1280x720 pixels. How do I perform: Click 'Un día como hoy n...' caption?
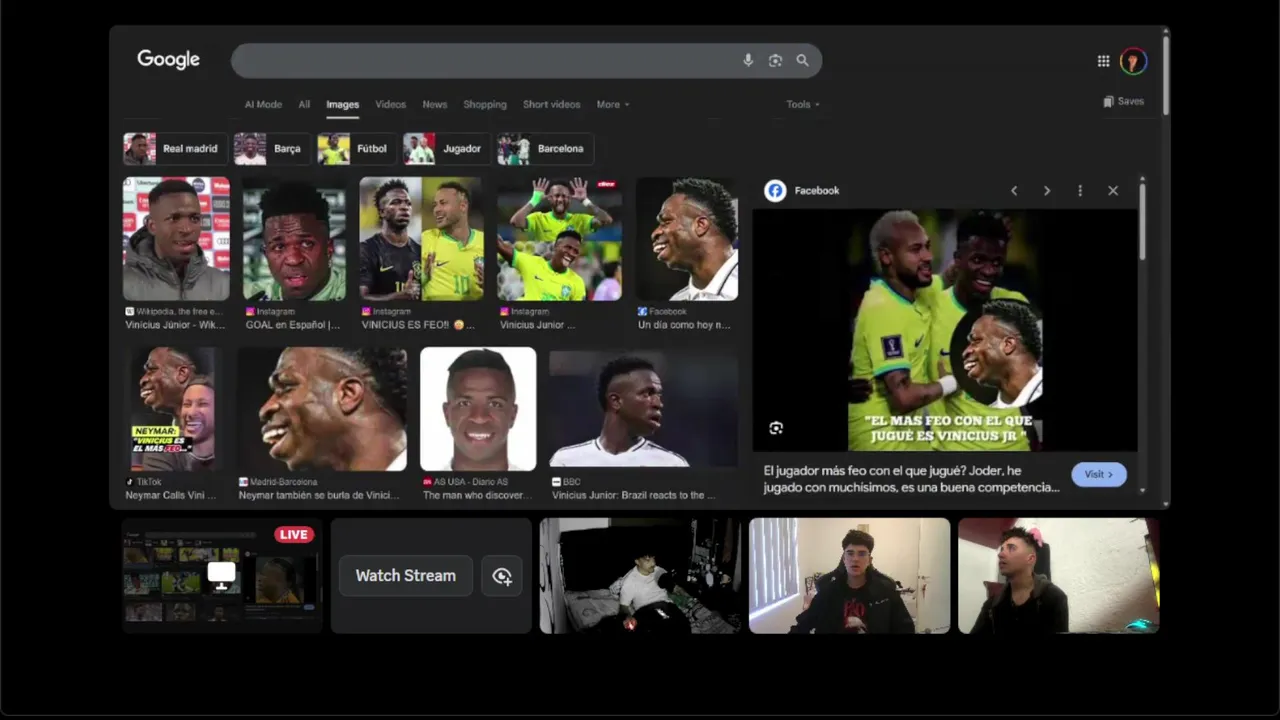click(685, 325)
